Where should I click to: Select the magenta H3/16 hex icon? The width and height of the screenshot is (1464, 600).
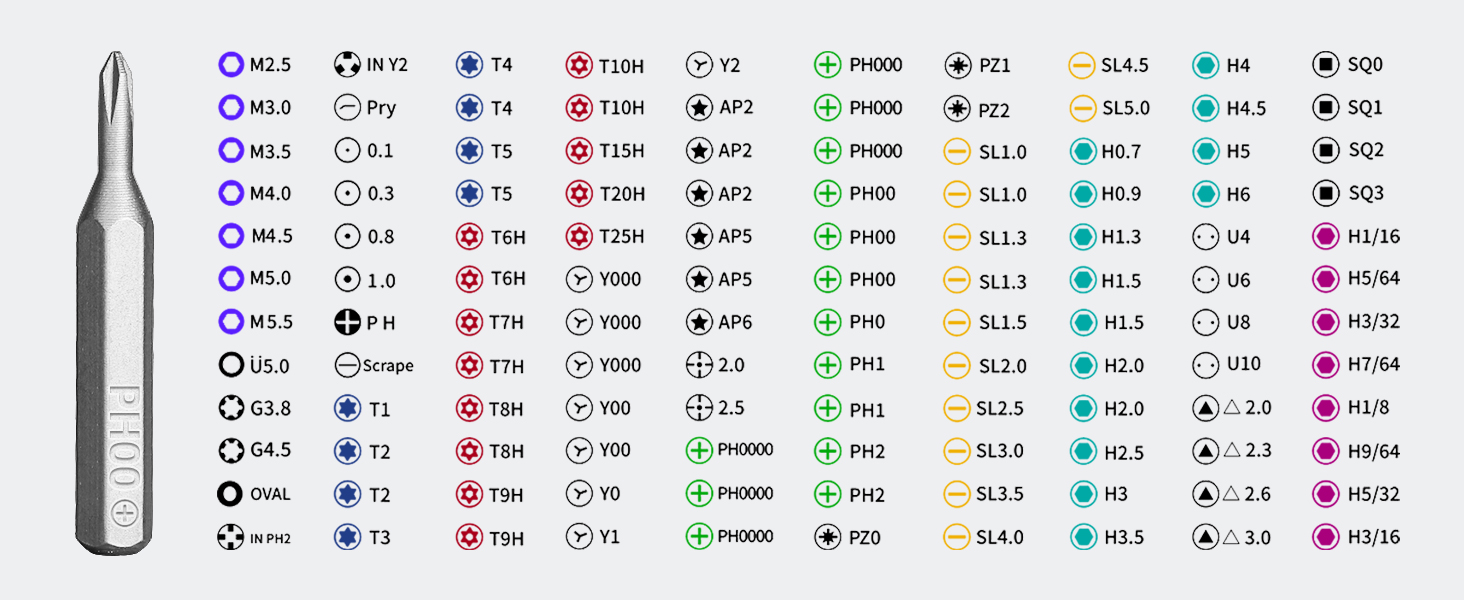click(x=1325, y=537)
